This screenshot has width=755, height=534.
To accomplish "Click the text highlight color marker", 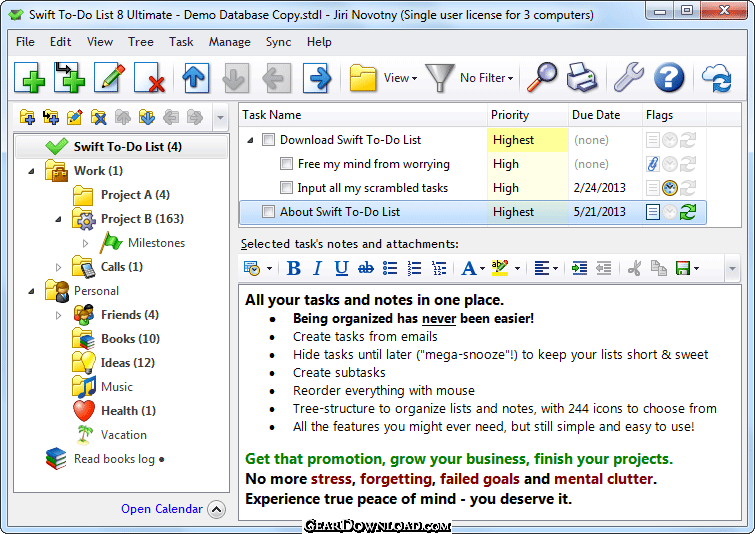I will (x=500, y=268).
